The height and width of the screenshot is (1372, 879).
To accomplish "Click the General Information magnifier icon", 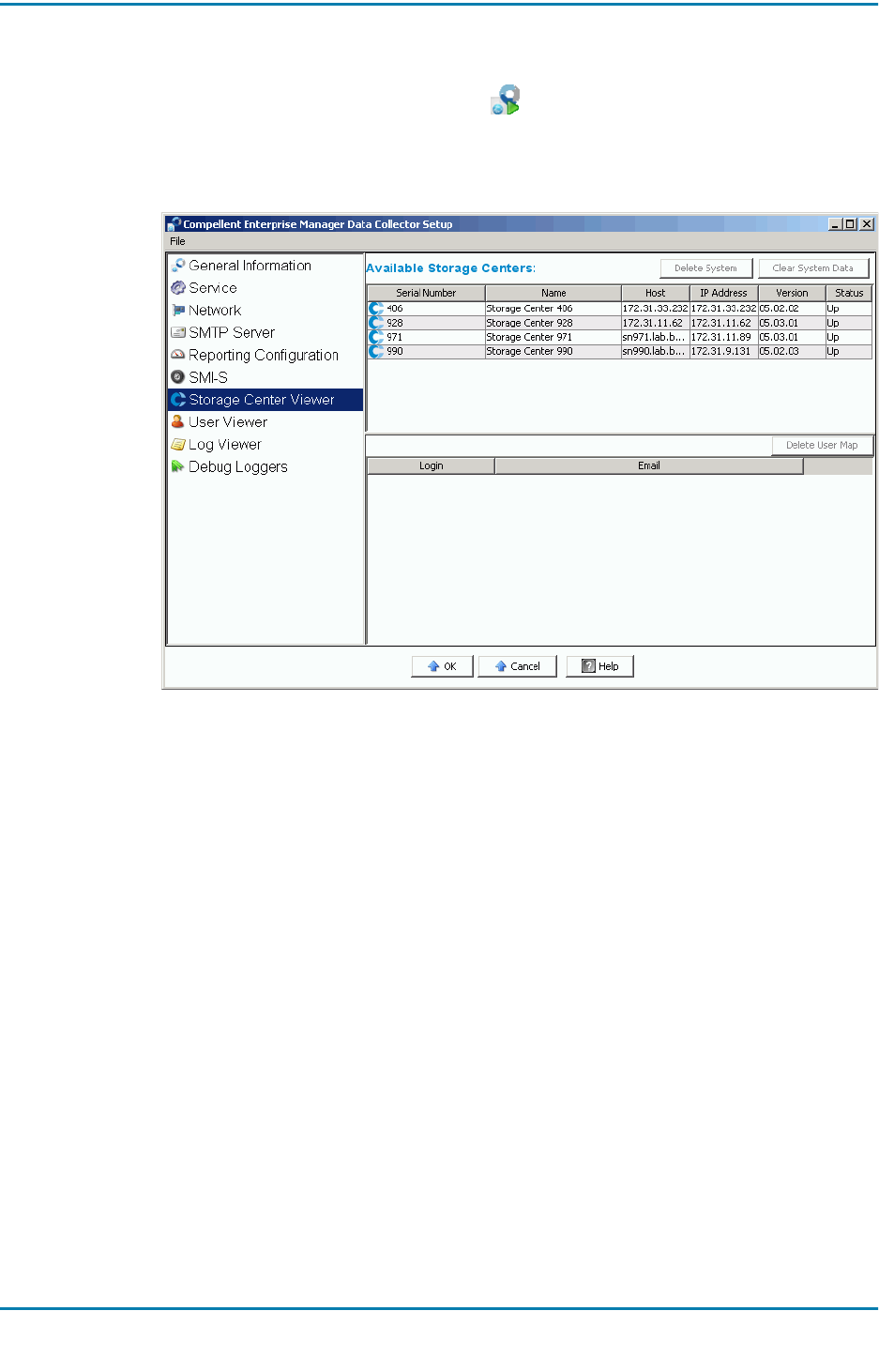I will (178, 266).
